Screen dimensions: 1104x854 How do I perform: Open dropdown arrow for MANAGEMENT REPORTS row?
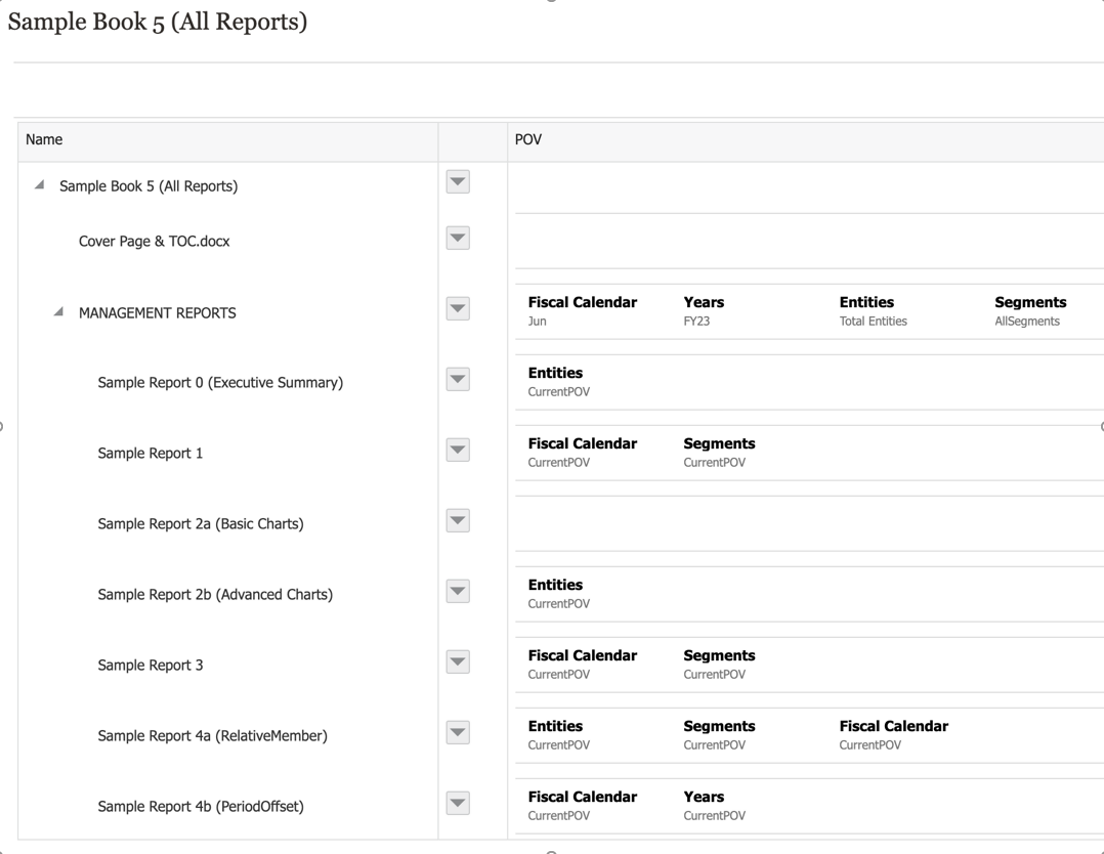(457, 309)
